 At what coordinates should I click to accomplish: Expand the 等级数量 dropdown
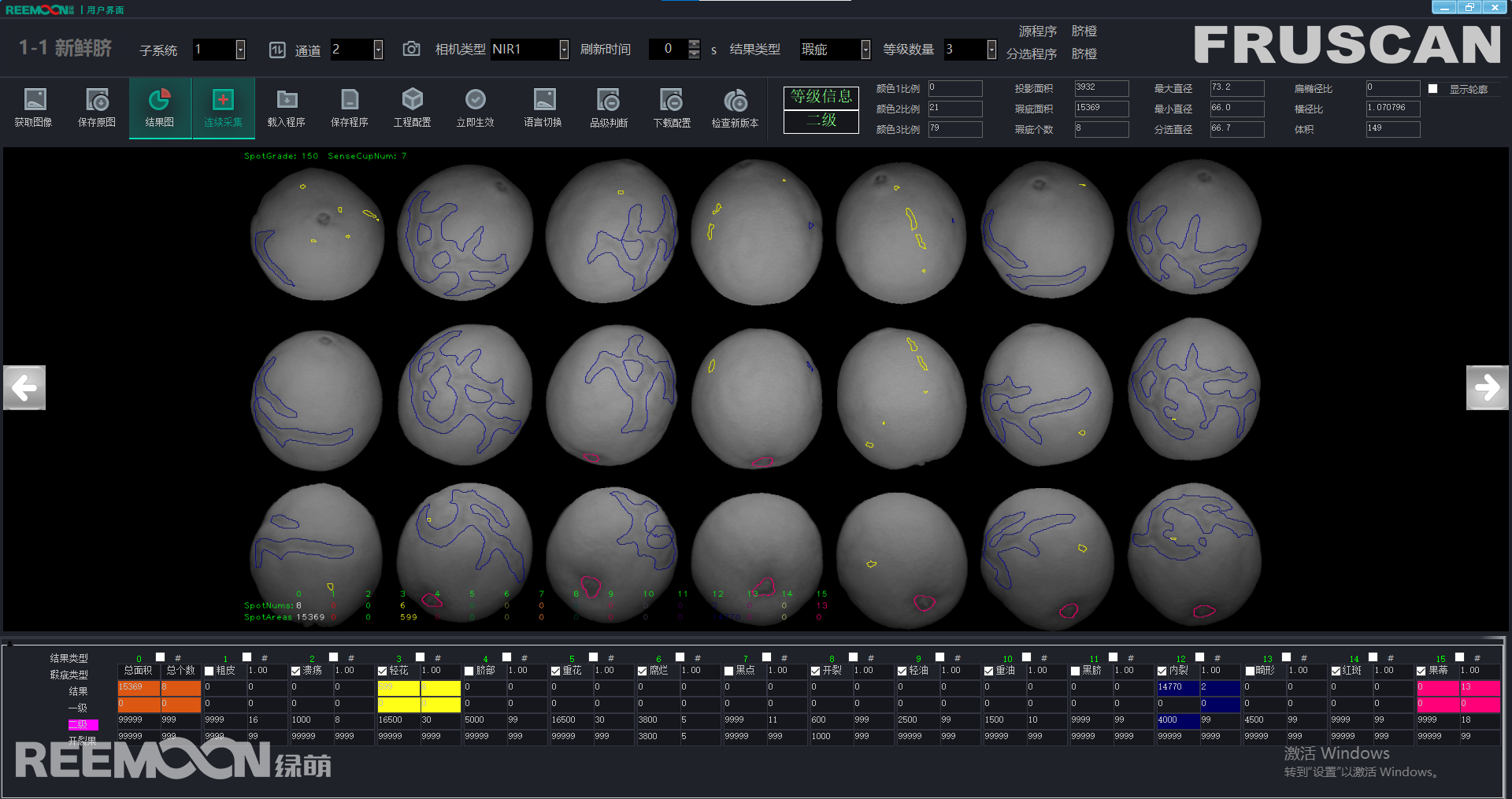coord(991,50)
